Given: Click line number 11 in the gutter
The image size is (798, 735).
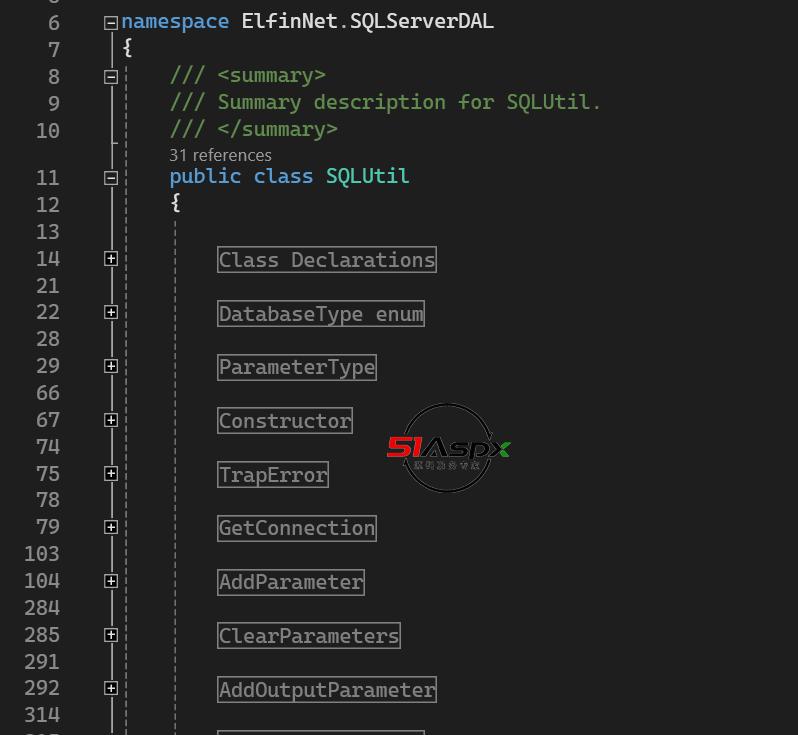Looking at the screenshot, I should pyautogui.click(x=47, y=177).
